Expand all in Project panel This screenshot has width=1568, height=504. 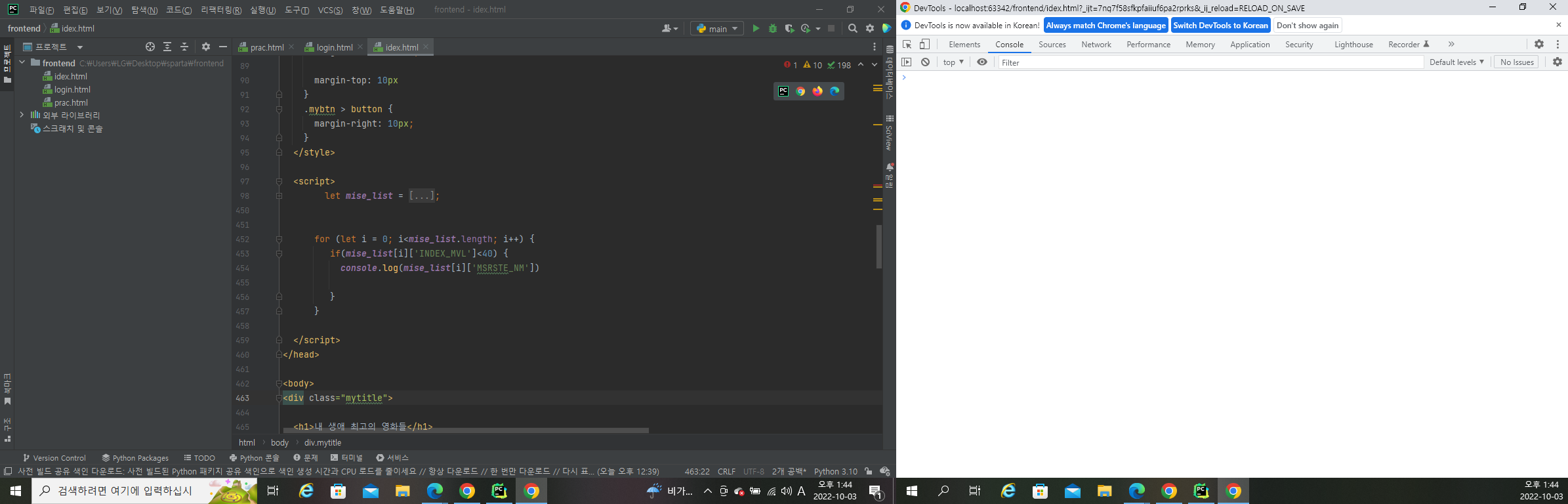tap(167, 47)
